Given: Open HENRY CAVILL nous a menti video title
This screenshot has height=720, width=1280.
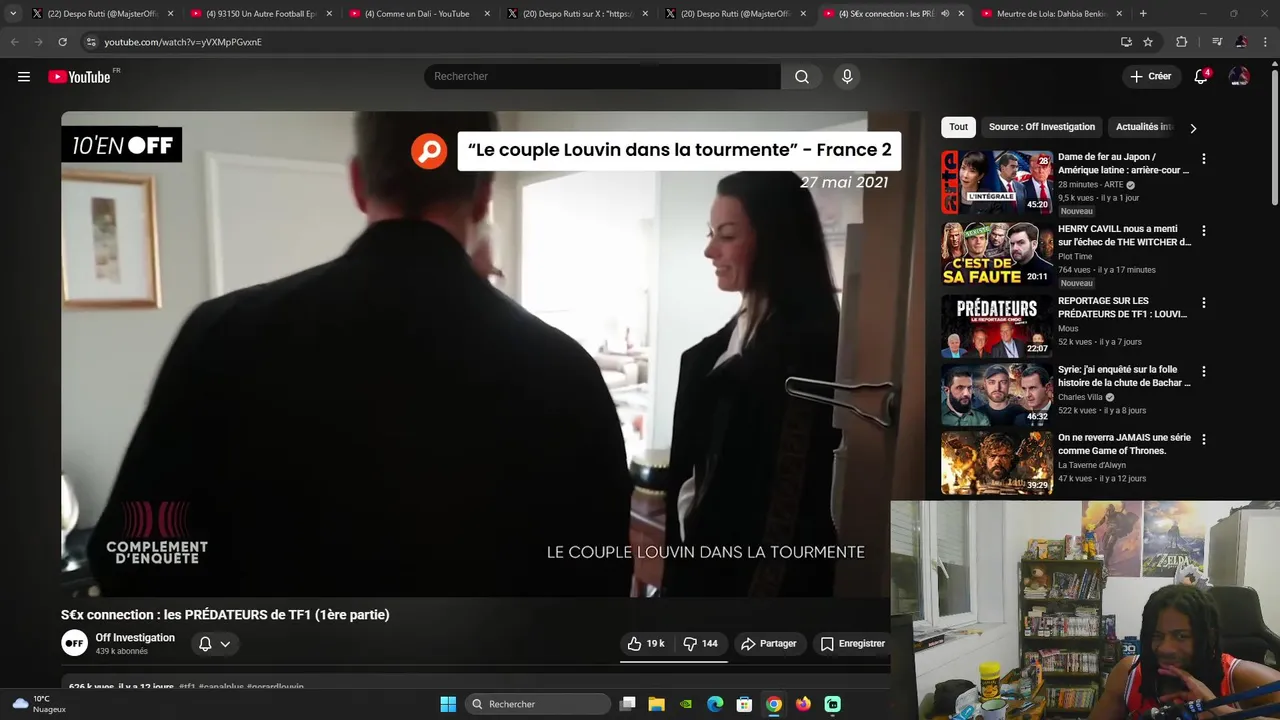Looking at the screenshot, I should tap(1125, 235).
